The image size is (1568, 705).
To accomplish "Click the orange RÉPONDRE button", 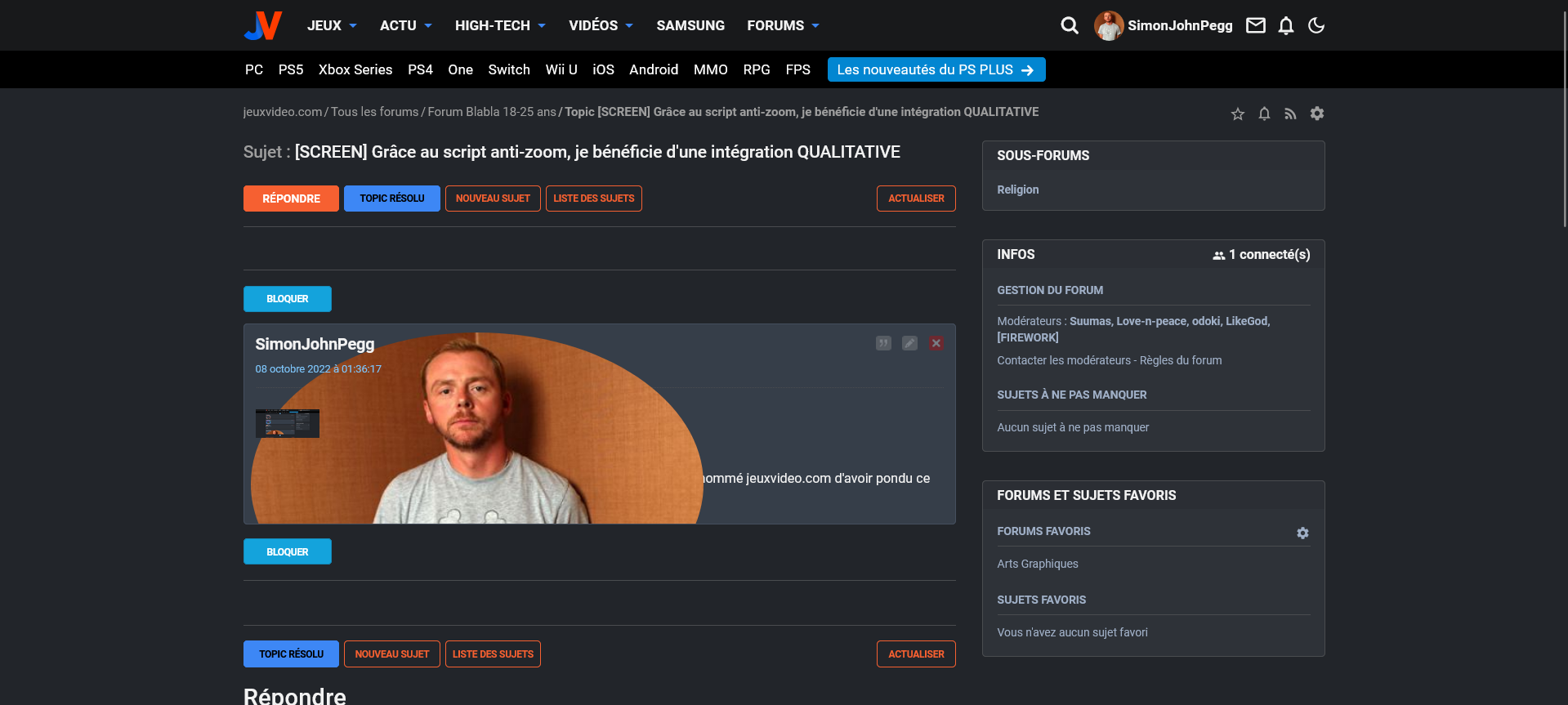I will [291, 199].
